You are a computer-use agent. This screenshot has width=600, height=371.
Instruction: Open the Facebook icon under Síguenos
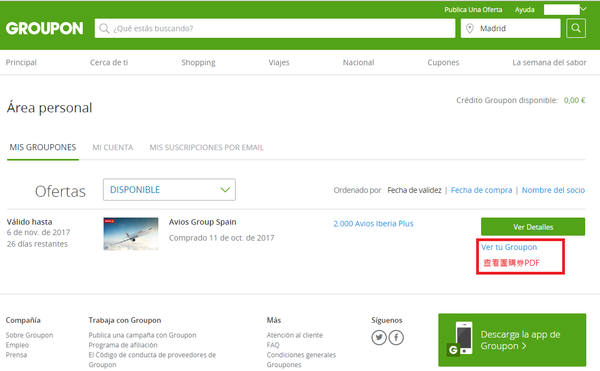click(396, 337)
